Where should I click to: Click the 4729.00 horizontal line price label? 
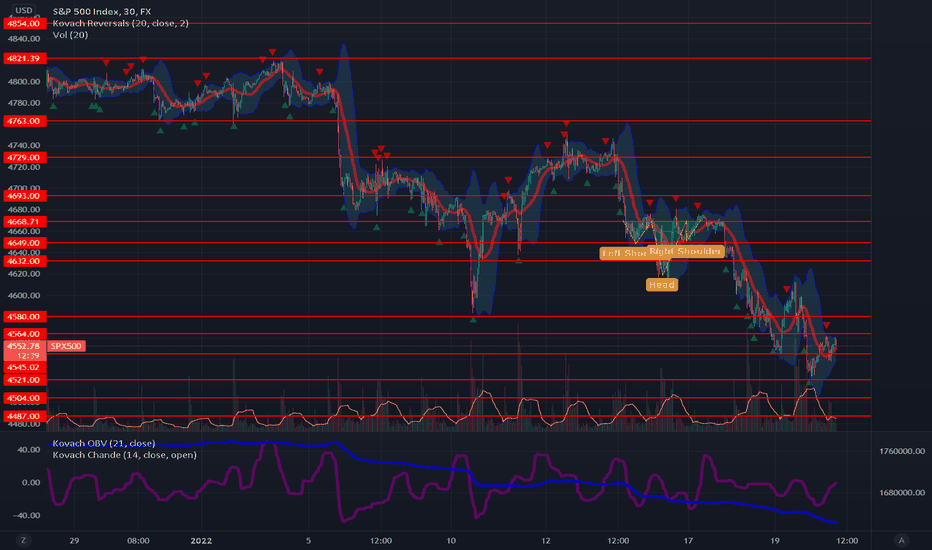[24, 158]
